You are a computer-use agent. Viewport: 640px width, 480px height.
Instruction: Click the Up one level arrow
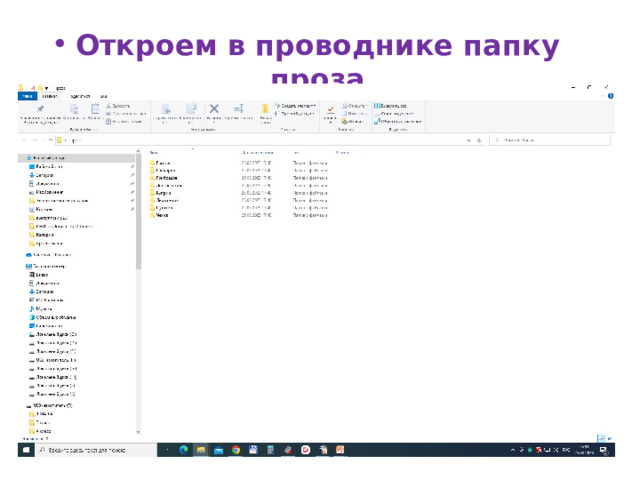[x=51, y=140]
